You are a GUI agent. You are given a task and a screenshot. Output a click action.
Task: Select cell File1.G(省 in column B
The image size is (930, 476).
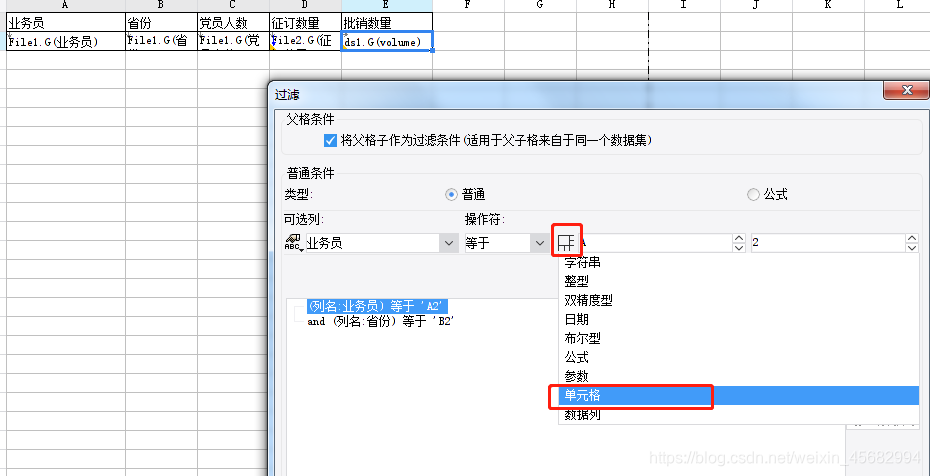click(161, 41)
